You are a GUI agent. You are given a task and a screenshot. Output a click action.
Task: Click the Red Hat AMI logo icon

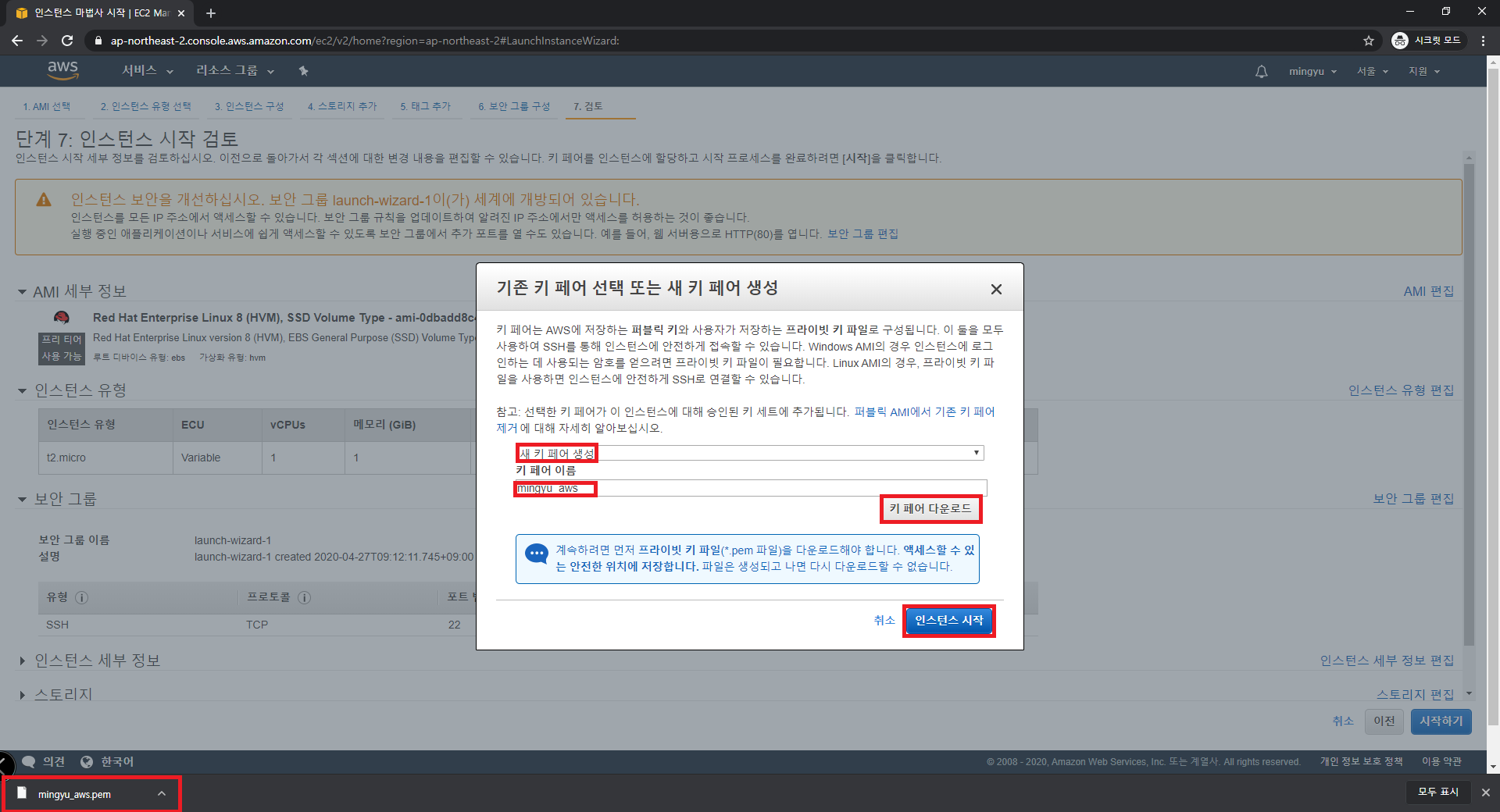[x=62, y=318]
